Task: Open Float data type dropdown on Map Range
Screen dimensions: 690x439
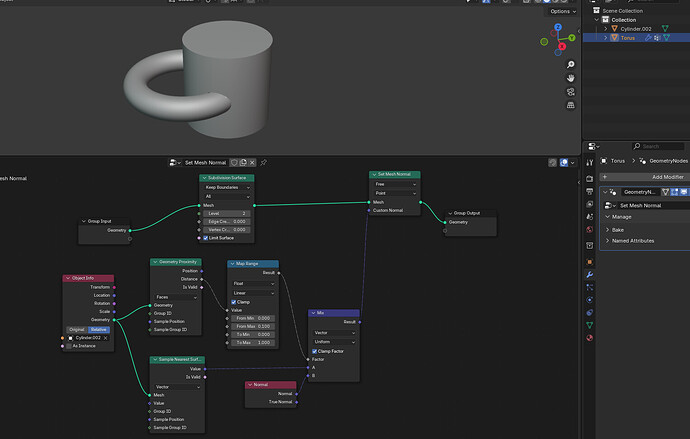Action: [253, 284]
